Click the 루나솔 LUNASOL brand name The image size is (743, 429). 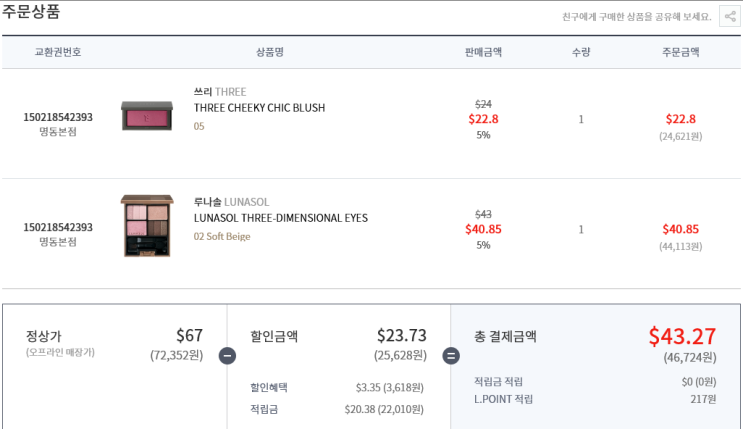[x=231, y=202]
